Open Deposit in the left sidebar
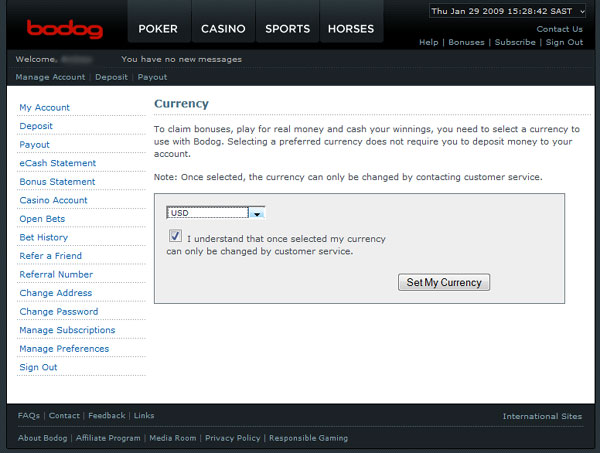600x453 pixels. click(36, 126)
